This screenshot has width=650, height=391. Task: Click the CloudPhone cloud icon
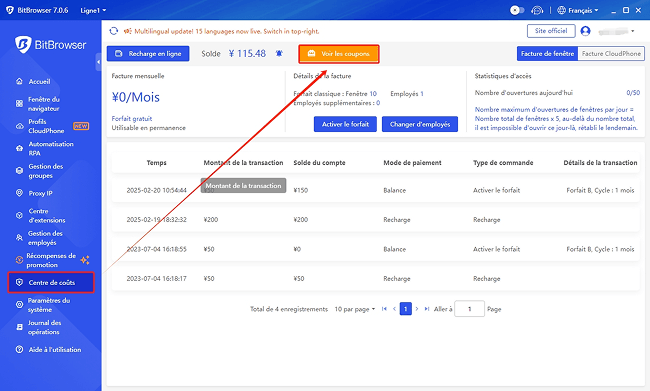(x=19, y=126)
